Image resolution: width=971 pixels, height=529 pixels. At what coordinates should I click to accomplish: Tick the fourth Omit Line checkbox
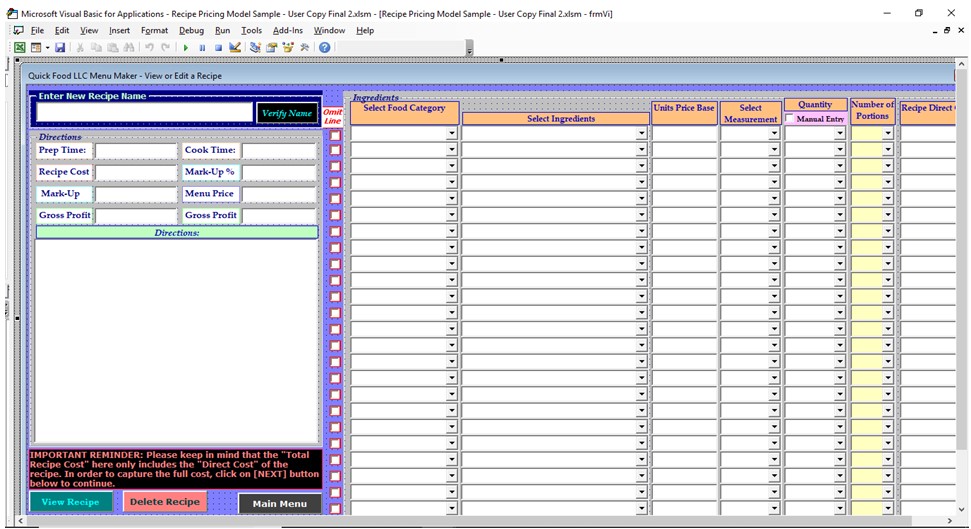pyautogui.click(x=335, y=183)
